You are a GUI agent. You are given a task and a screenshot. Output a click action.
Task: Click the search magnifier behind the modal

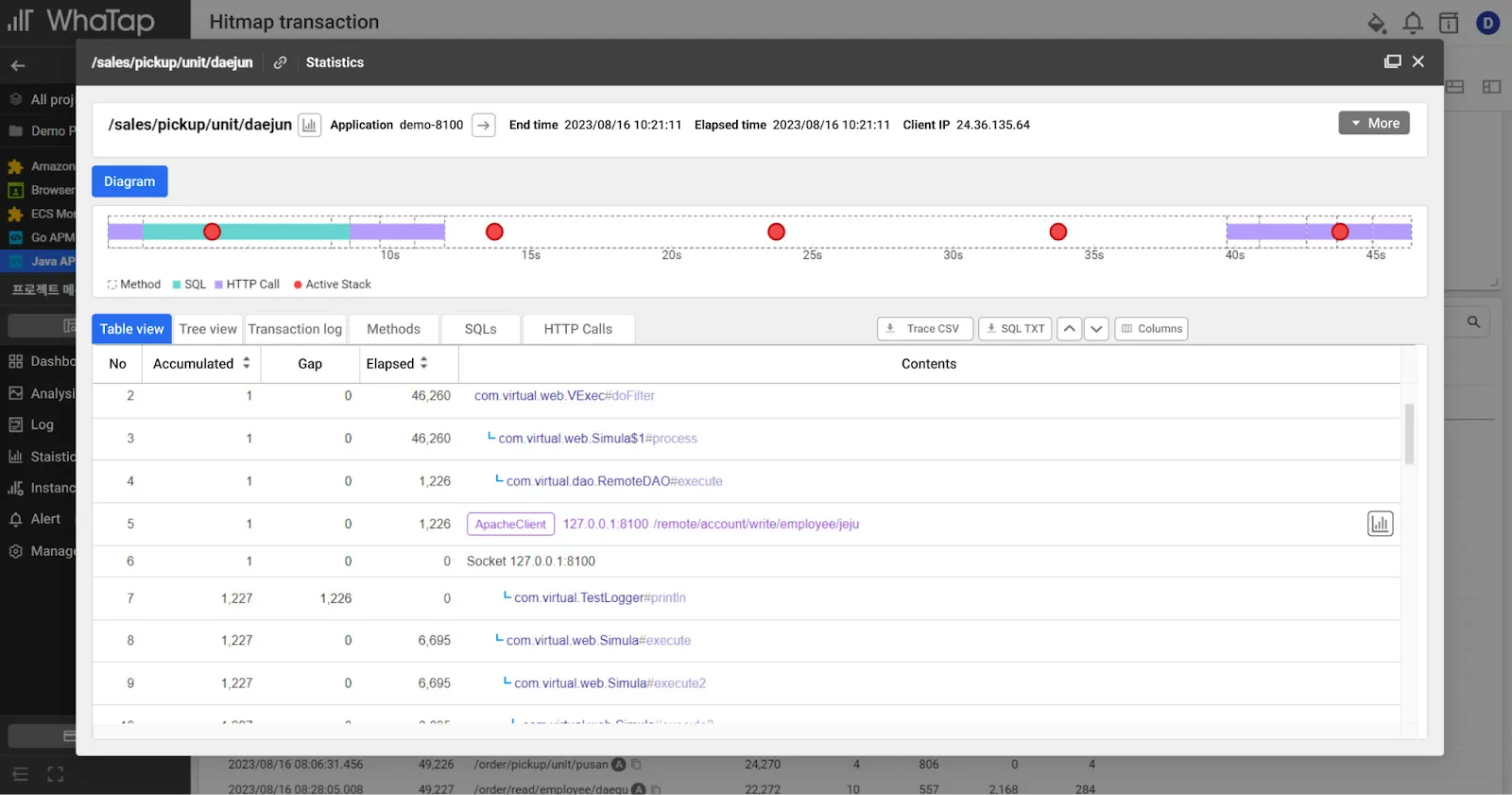1473,322
